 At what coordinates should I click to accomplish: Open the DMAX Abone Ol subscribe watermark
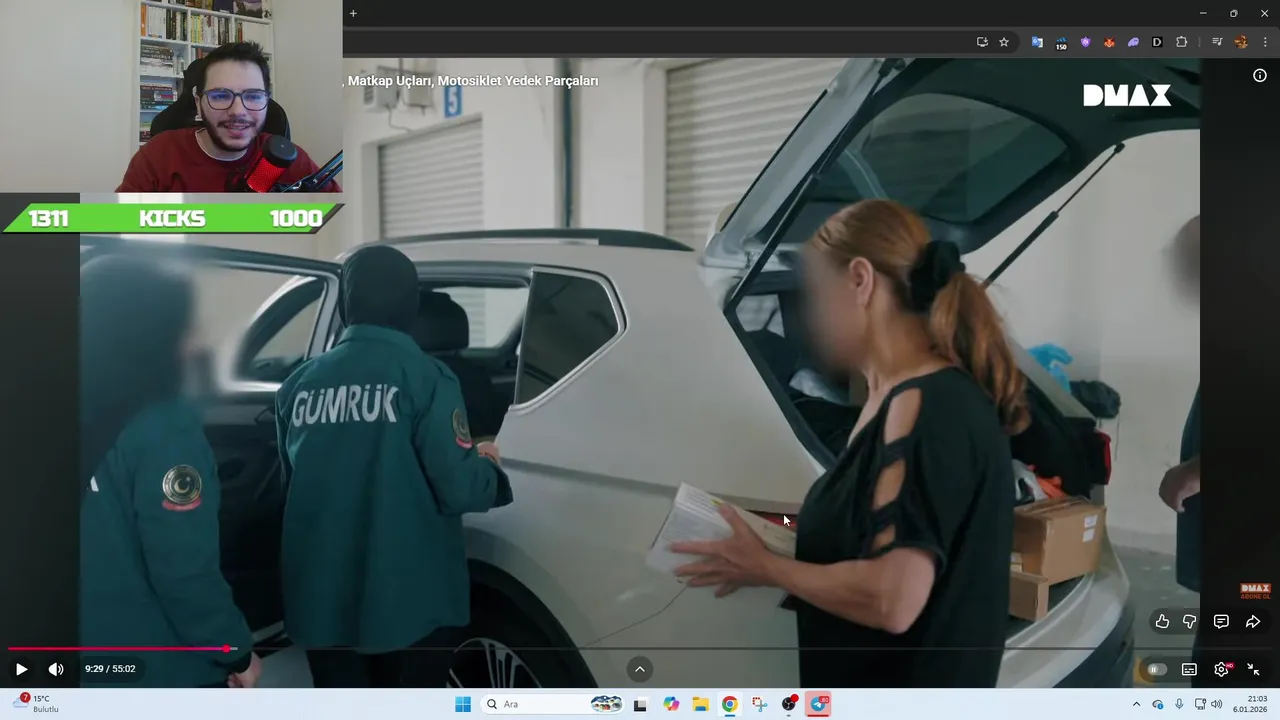(x=1255, y=591)
